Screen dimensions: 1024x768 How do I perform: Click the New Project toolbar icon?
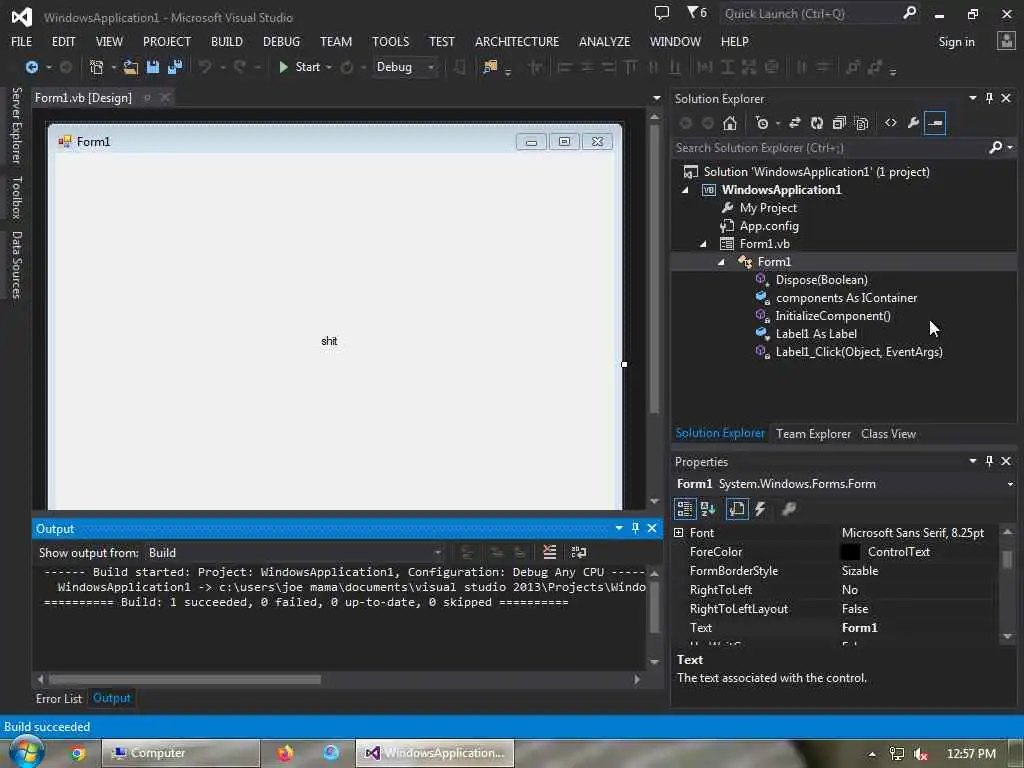coord(96,67)
